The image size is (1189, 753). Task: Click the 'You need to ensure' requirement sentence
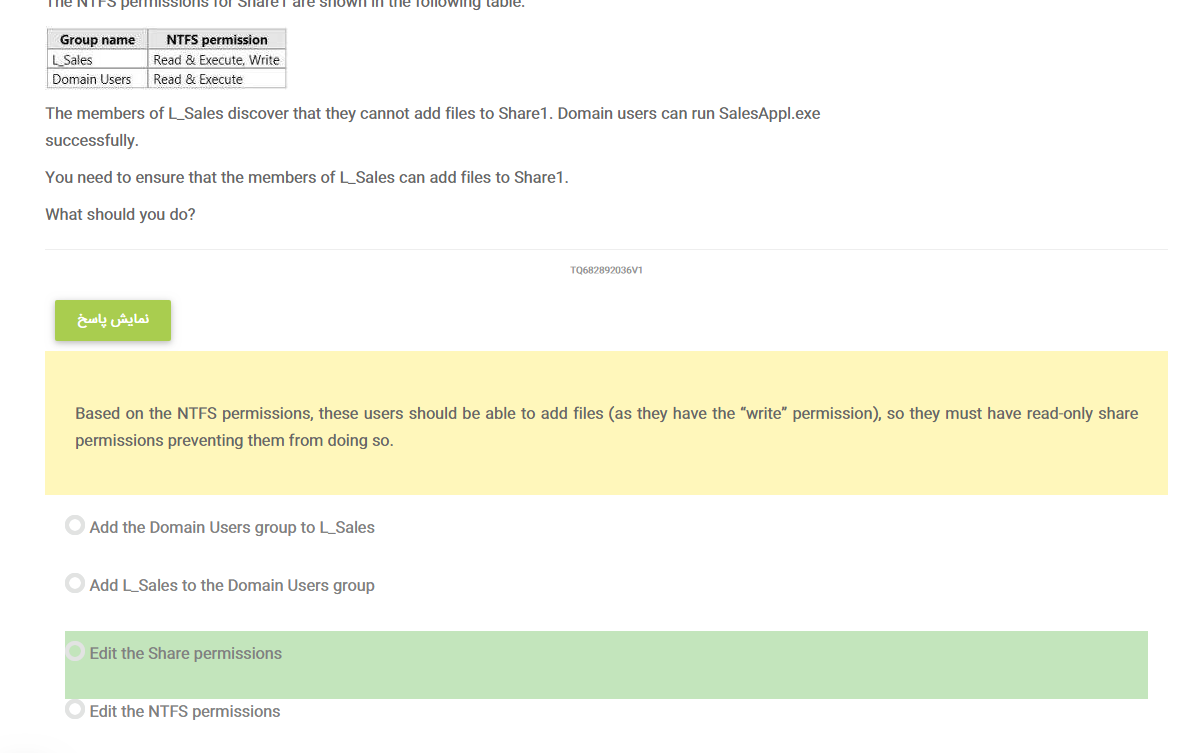pyautogui.click(x=306, y=177)
